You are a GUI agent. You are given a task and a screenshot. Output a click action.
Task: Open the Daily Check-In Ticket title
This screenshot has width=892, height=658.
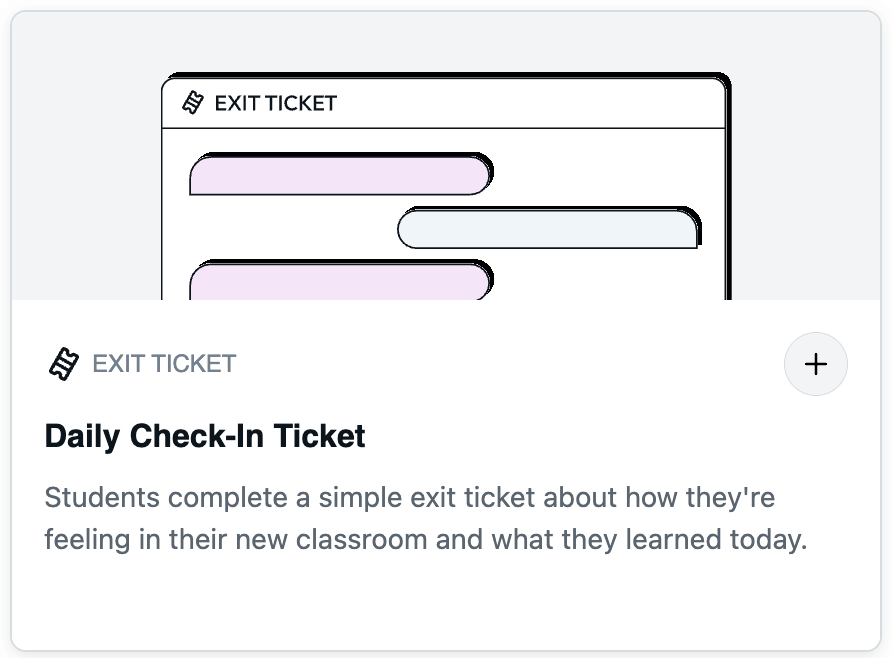pyautogui.click(x=205, y=436)
